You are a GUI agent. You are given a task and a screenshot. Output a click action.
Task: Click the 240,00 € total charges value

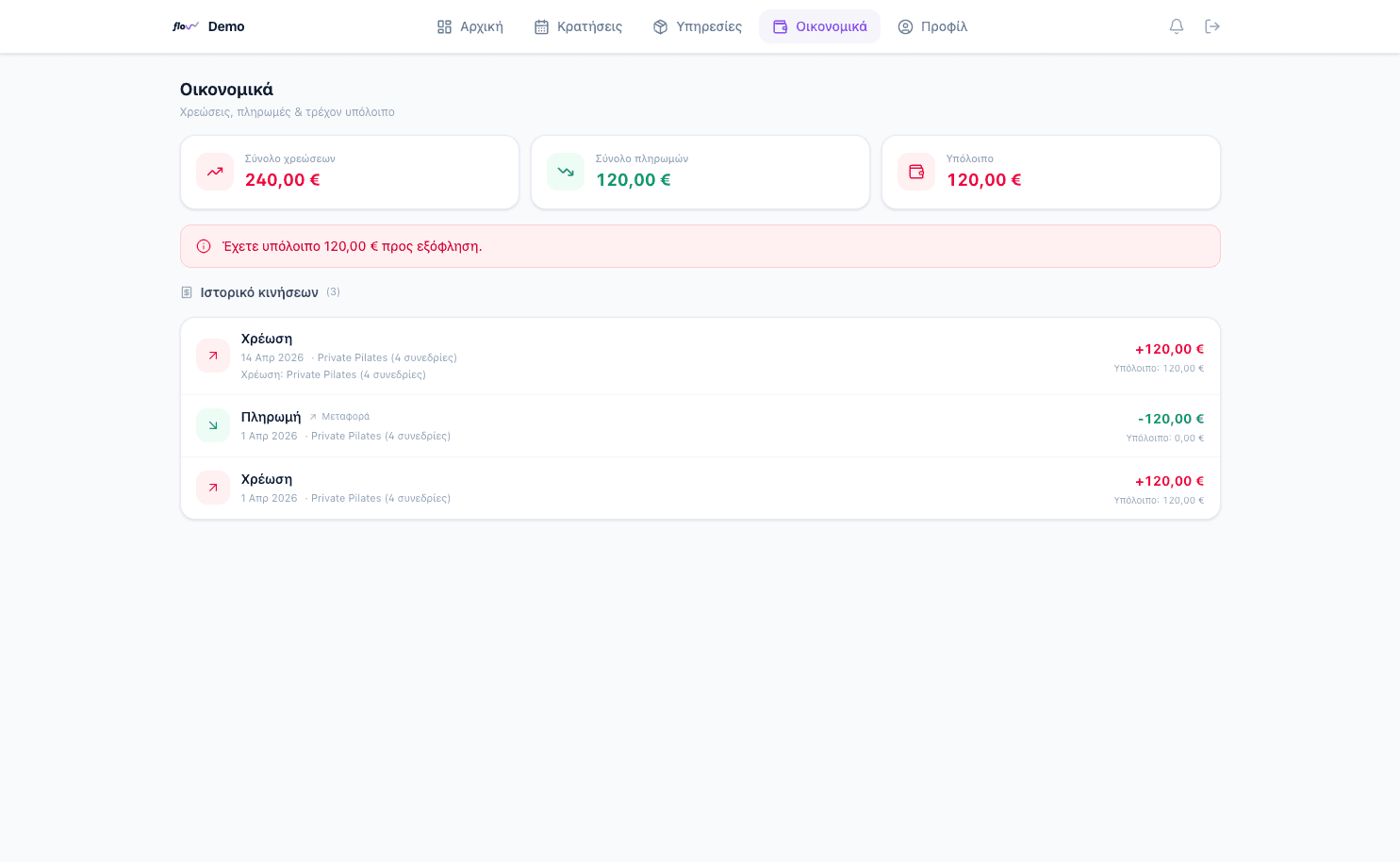(283, 180)
